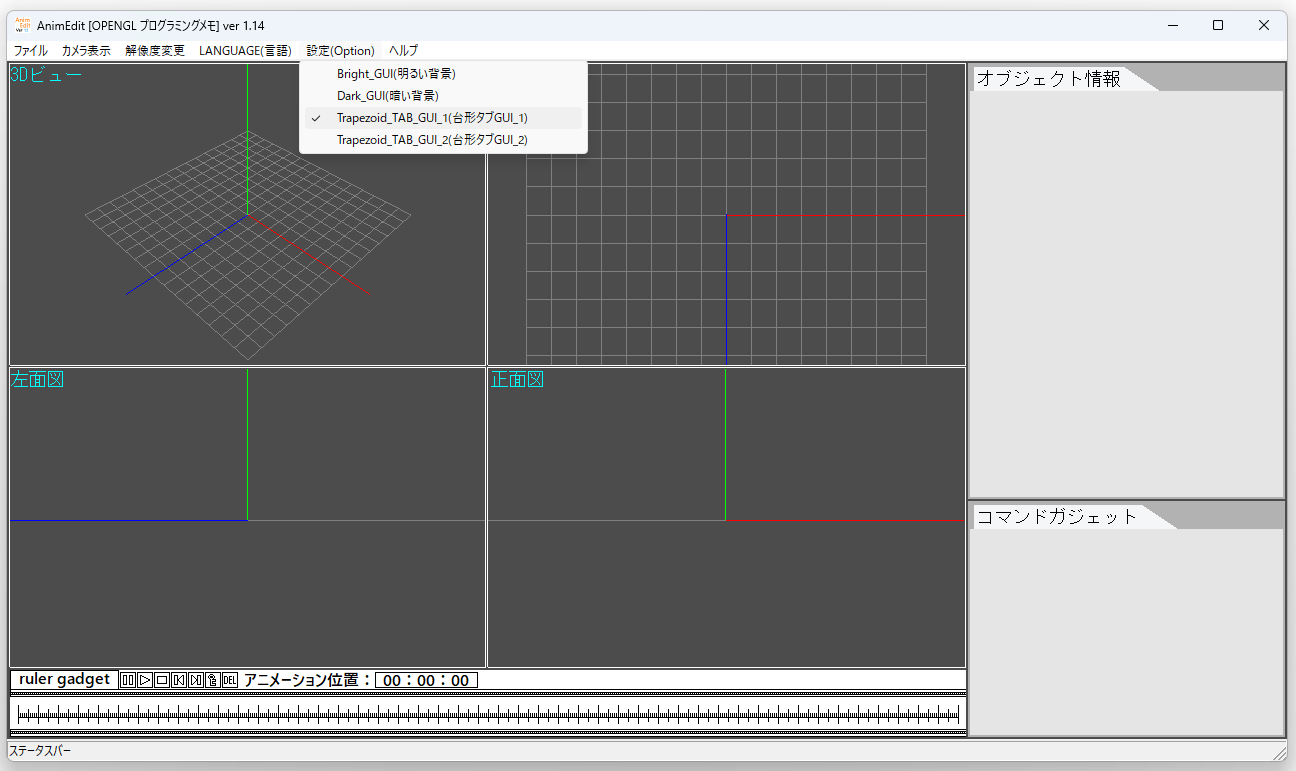Image resolution: width=1296 pixels, height=771 pixels.
Task: Click the DEL keyframe delete icon
Action: (230, 680)
